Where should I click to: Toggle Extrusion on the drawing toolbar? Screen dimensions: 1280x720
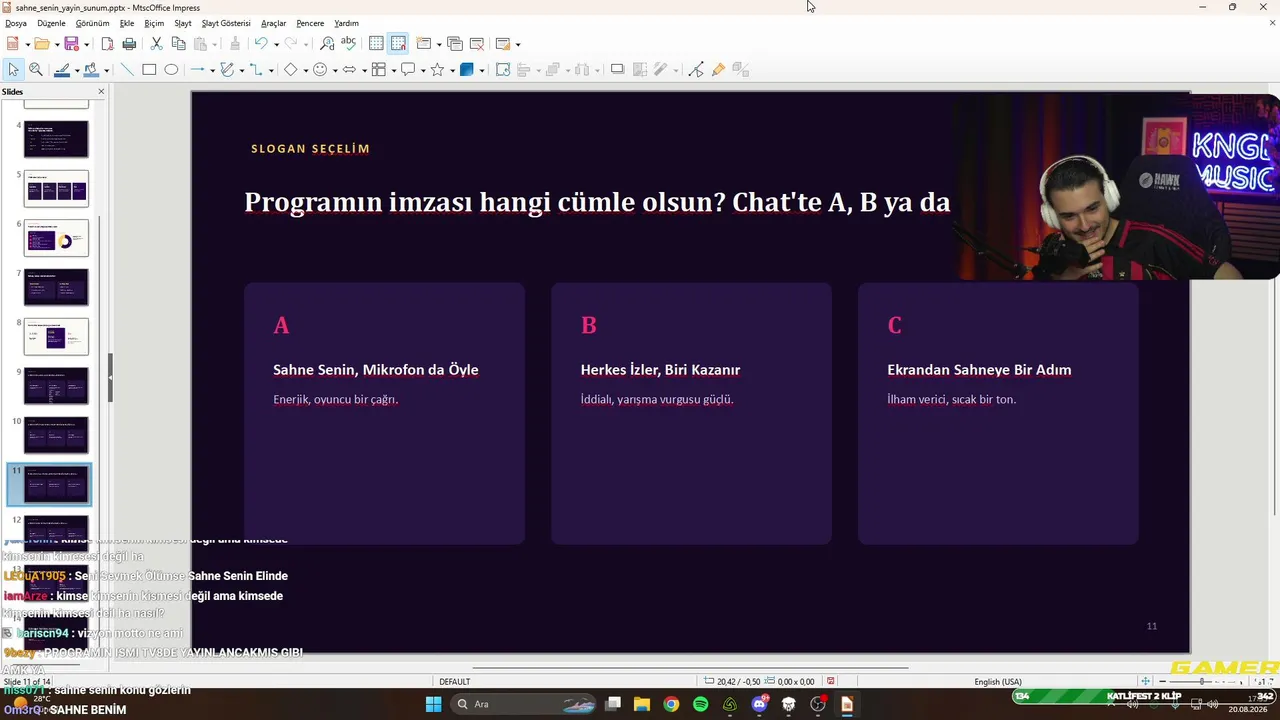(740, 70)
